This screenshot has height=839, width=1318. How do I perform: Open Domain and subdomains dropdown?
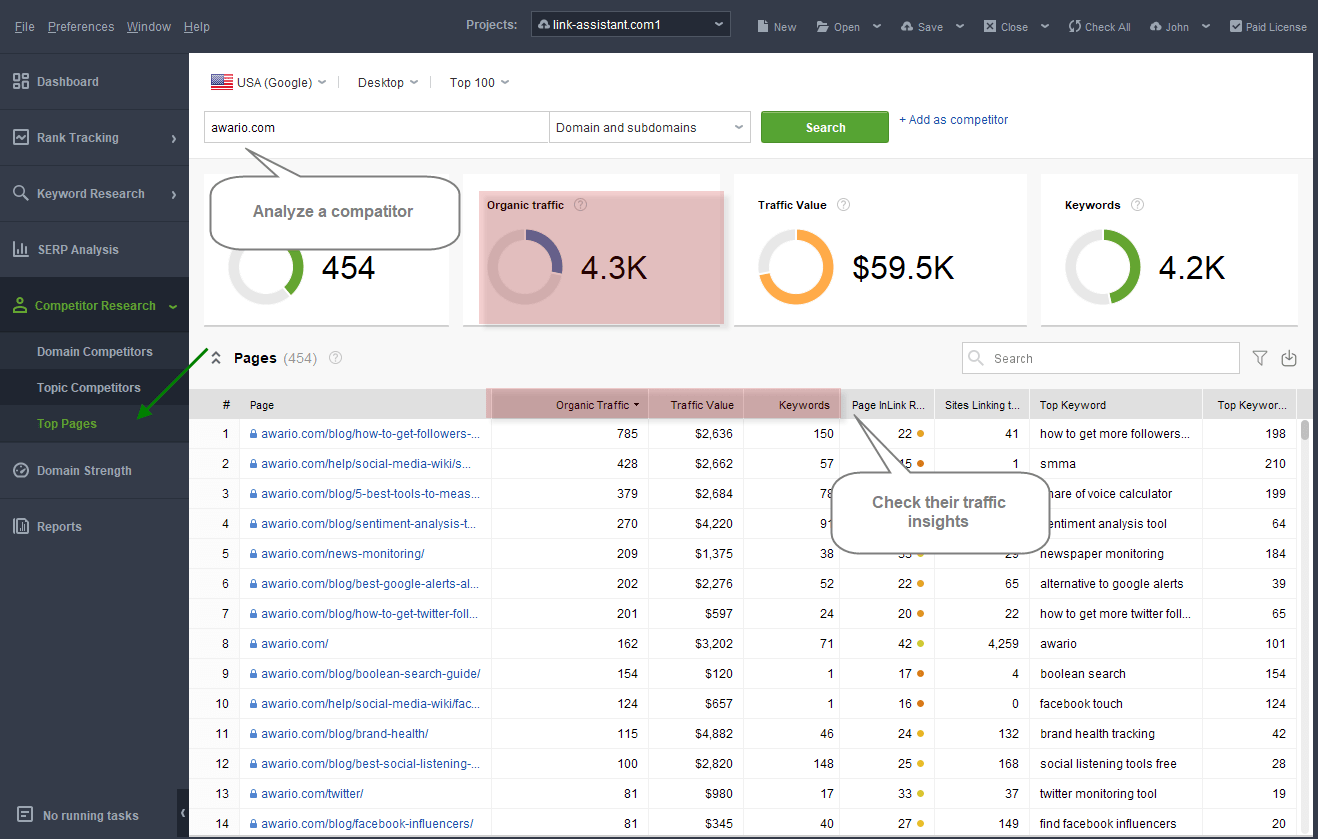(650, 127)
